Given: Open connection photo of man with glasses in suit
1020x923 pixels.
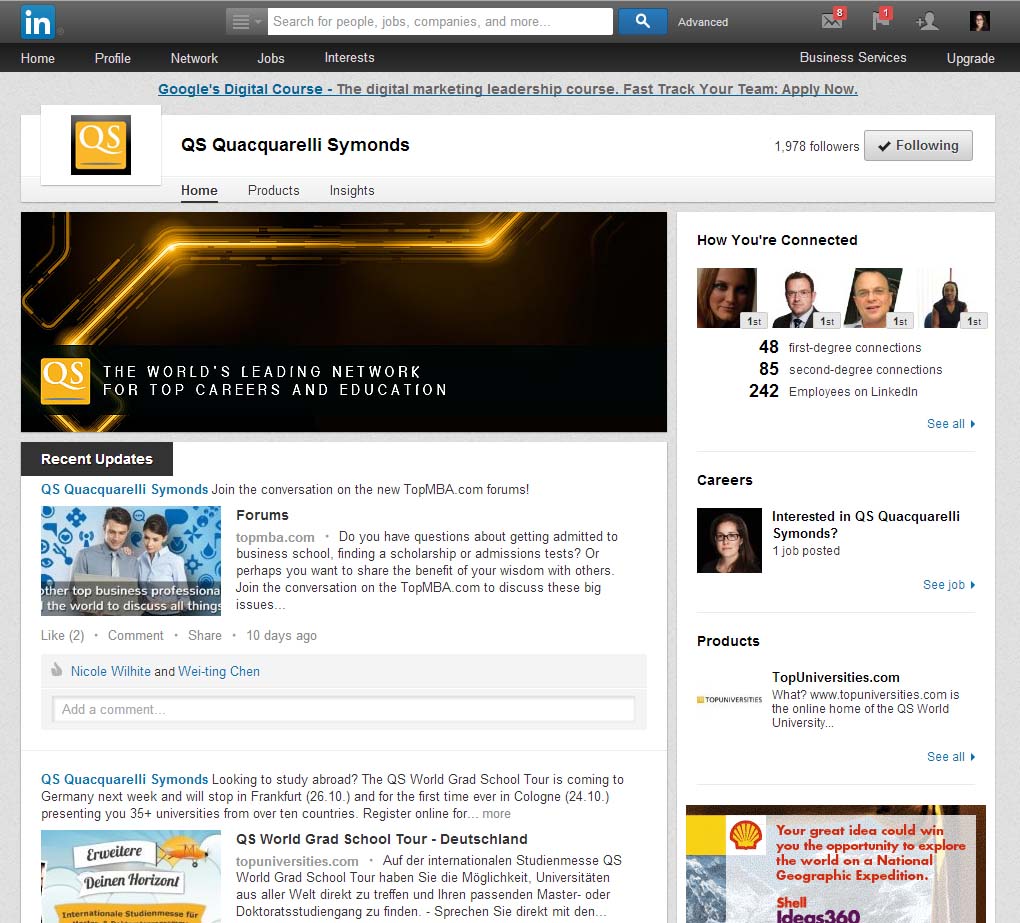Looking at the screenshot, I should point(799,297).
